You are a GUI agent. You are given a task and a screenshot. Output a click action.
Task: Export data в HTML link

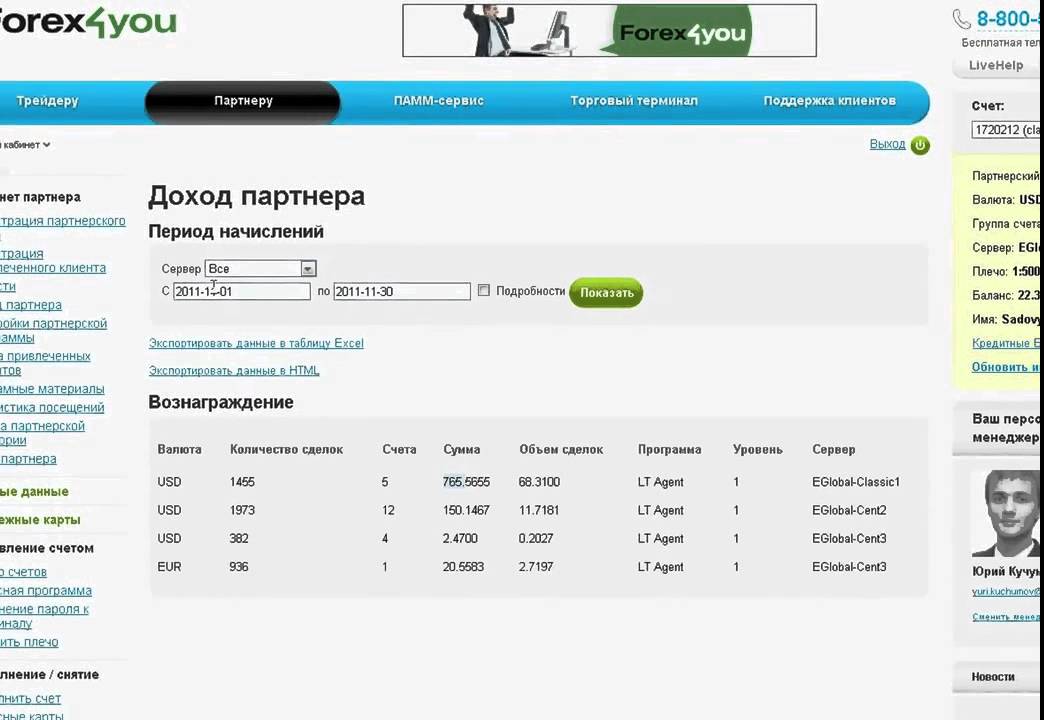pyautogui.click(x=234, y=370)
